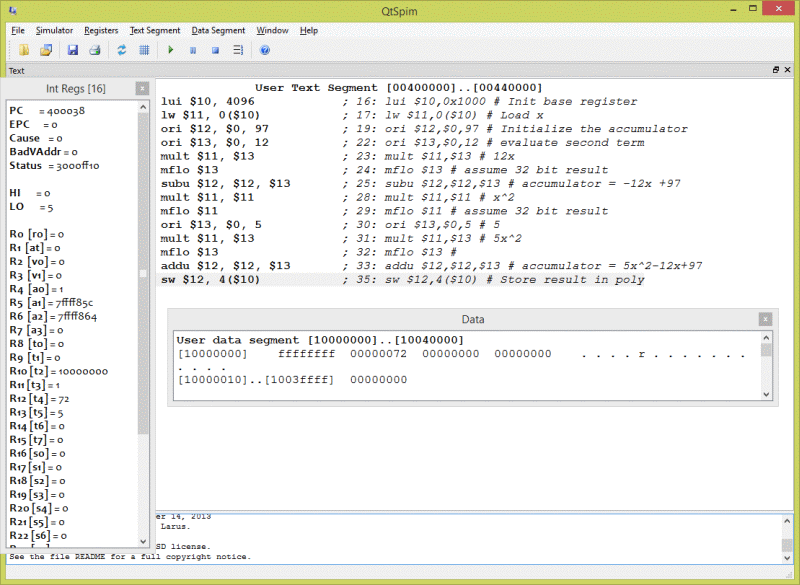The width and height of the screenshot is (800, 585).
Task: Pause the simulation from the toolbar
Action: 193,50
